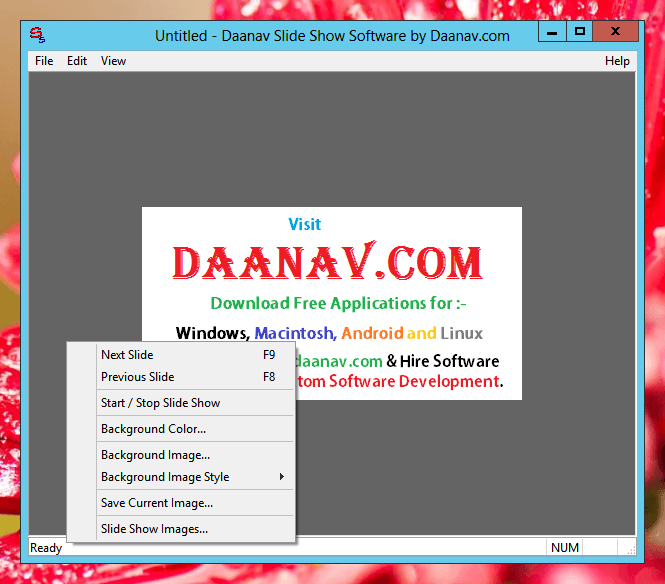This screenshot has width=665, height=584.
Task: Open the File menu
Action: click(x=44, y=61)
